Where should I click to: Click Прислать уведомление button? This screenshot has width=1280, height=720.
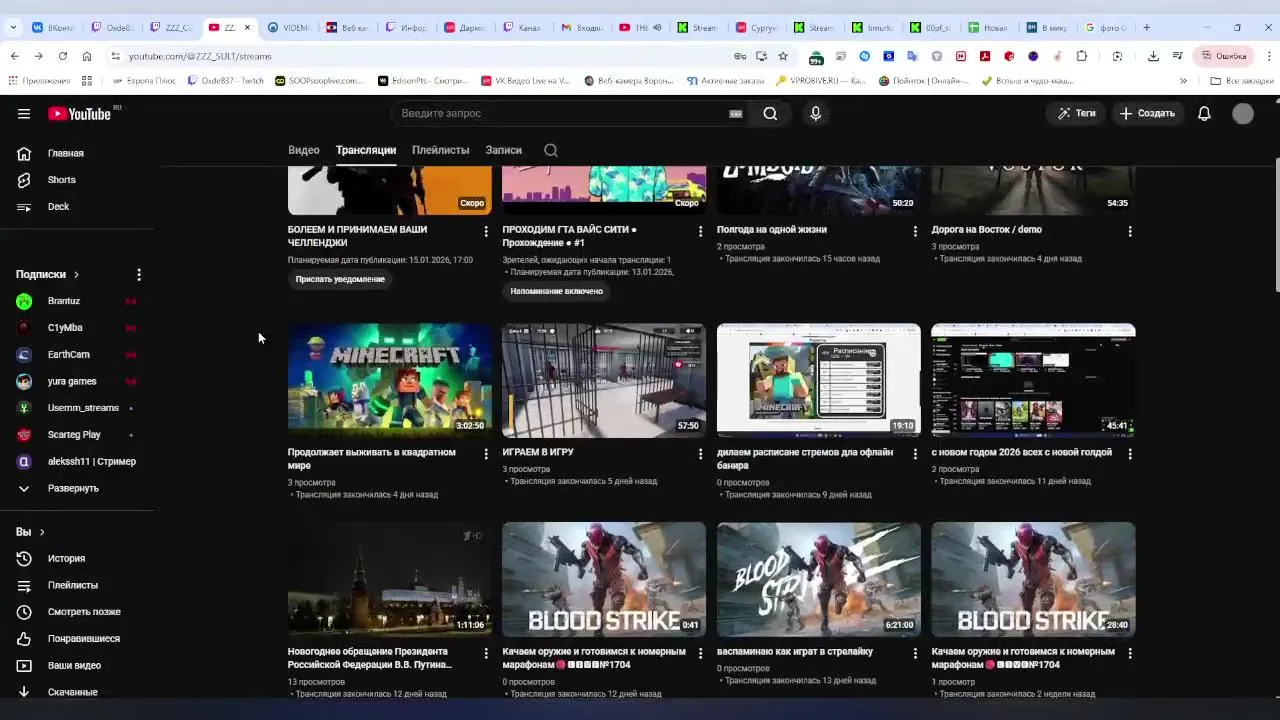(x=340, y=279)
